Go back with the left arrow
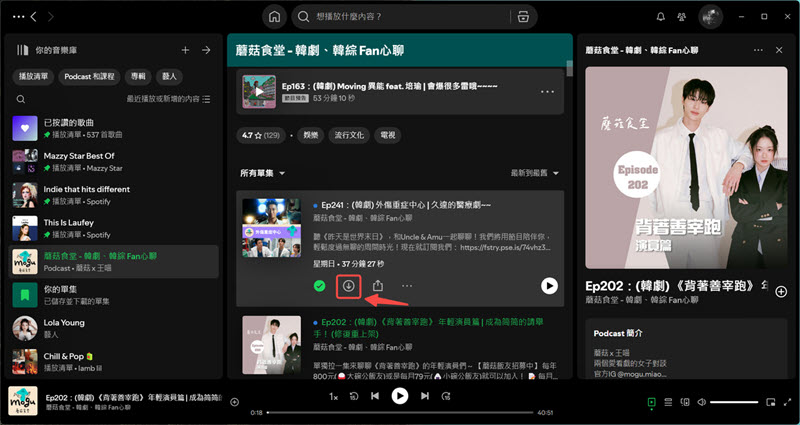This screenshot has width=800, height=425. [x=33, y=17]
